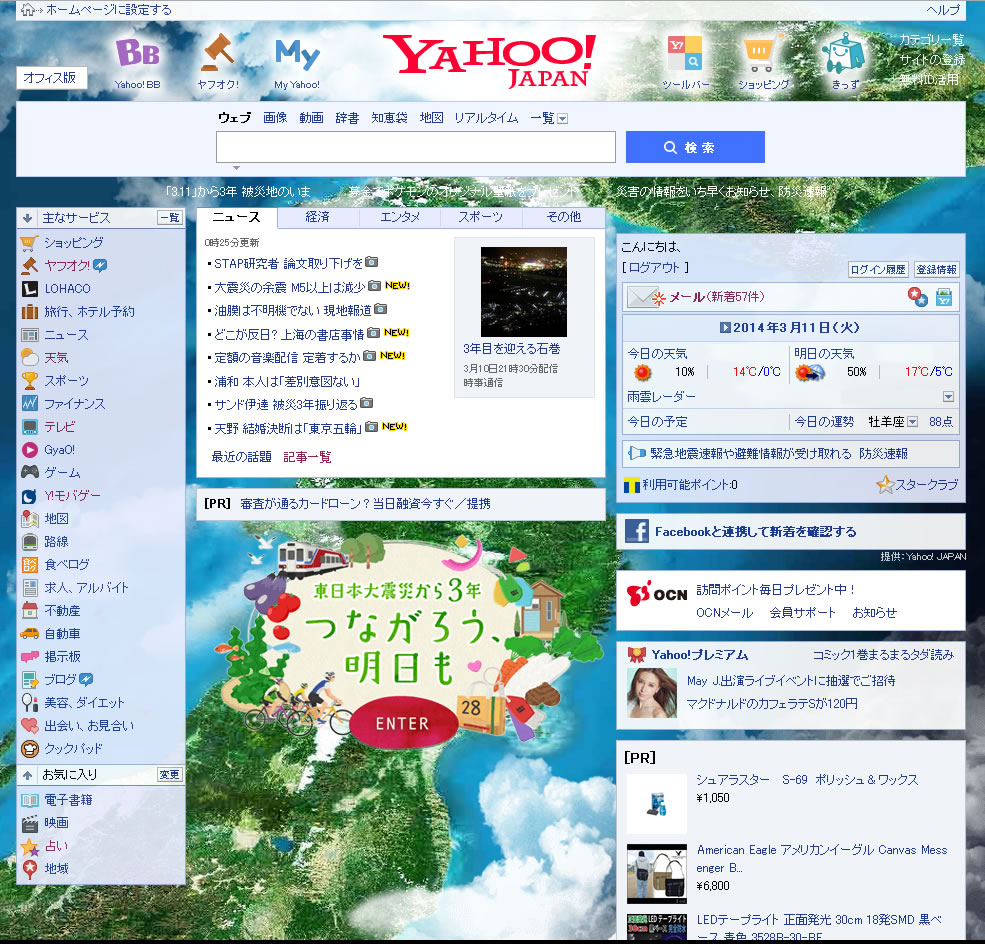Viewport: 985px width, 944px height.
Task: Select the 画像 search tab
Action: pyautogui.click(x=275, y=117)
